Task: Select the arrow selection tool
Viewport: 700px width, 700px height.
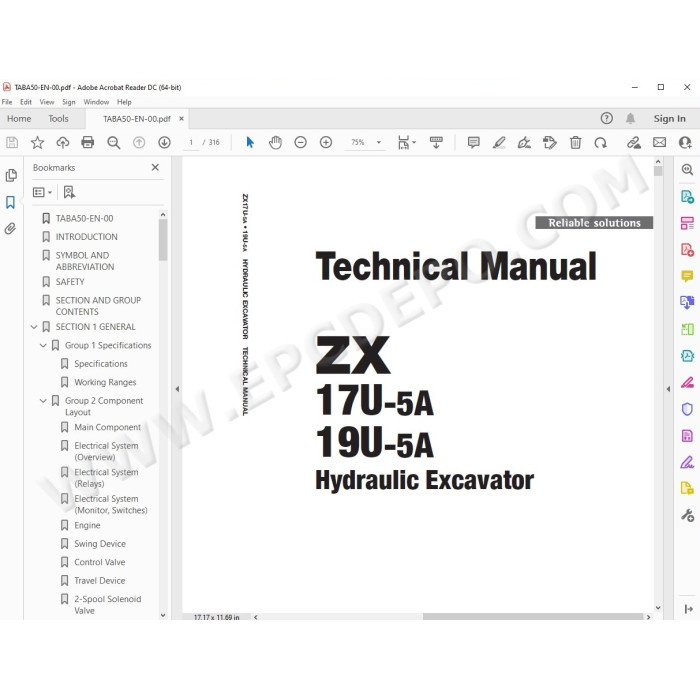Action: tap(250, 142)
